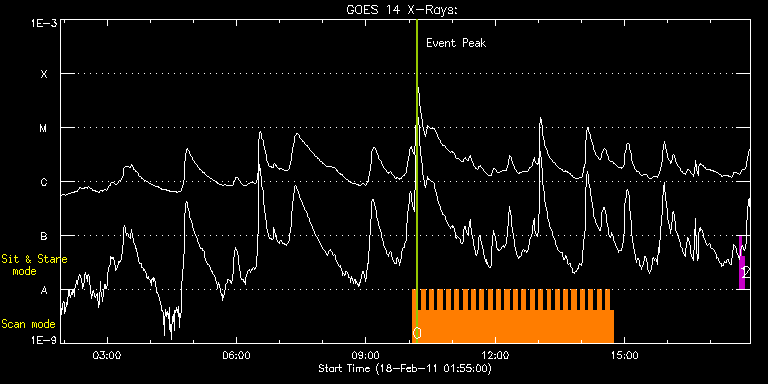Screen dimensions: 768x384
Task: Click the Start Time axis caption
Action: (x=405, y=368)
